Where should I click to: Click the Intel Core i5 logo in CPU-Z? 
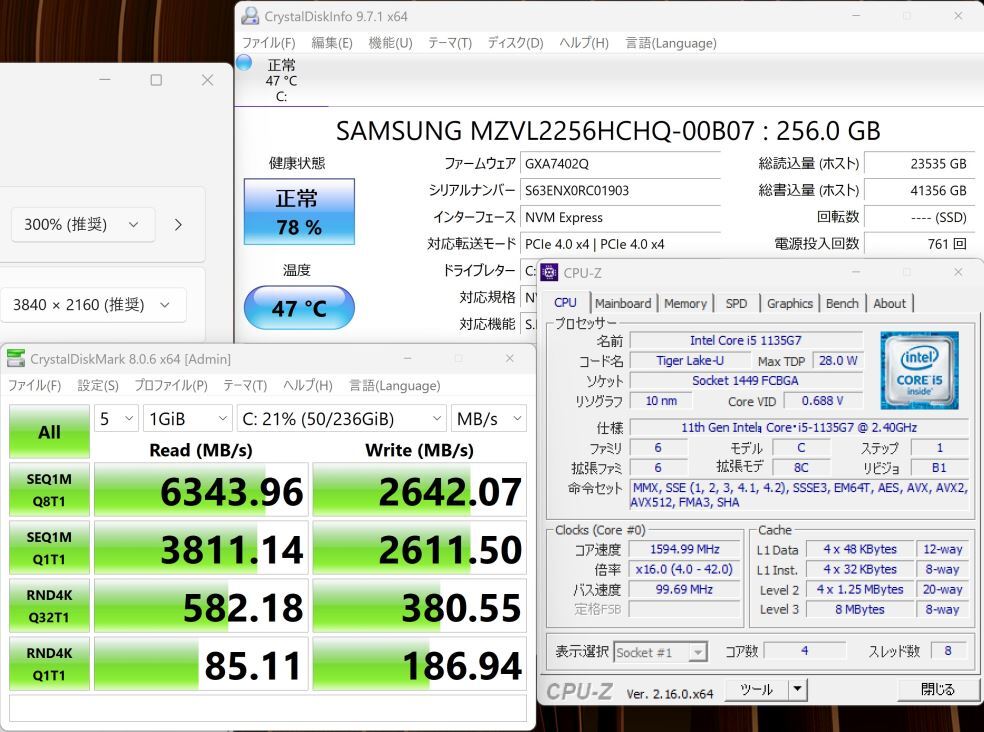(918, 370)
